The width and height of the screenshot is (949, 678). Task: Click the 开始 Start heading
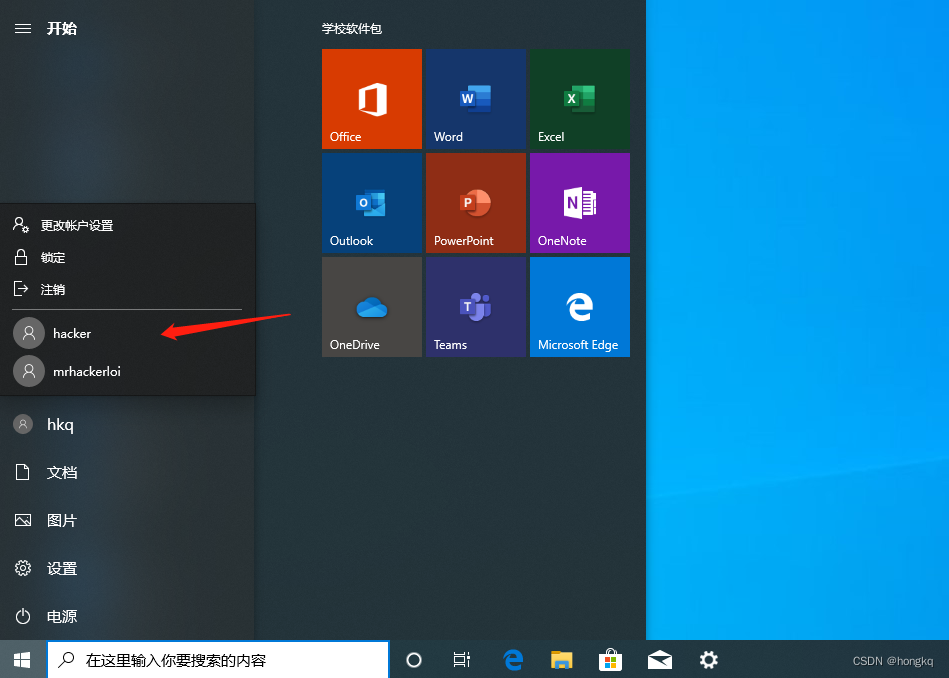click(x=62, y=28)
